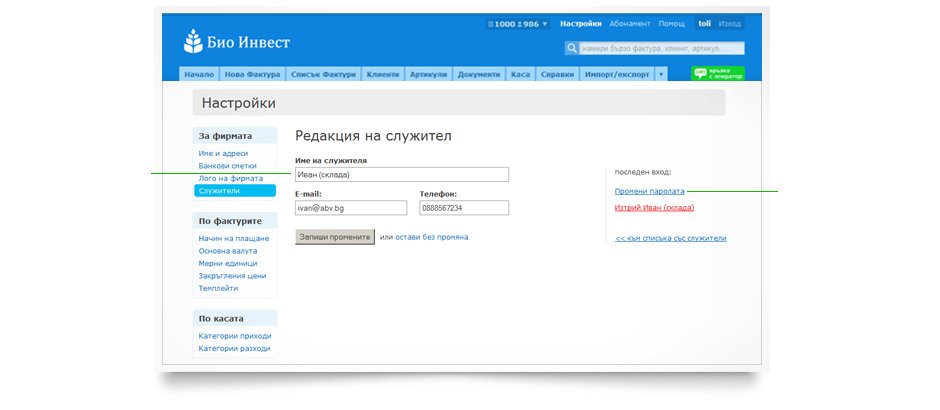Image resolution: width=940 pixels, height=410 pixels.
Task: Click Настройки in the top menu
Action: pos(580,24)
